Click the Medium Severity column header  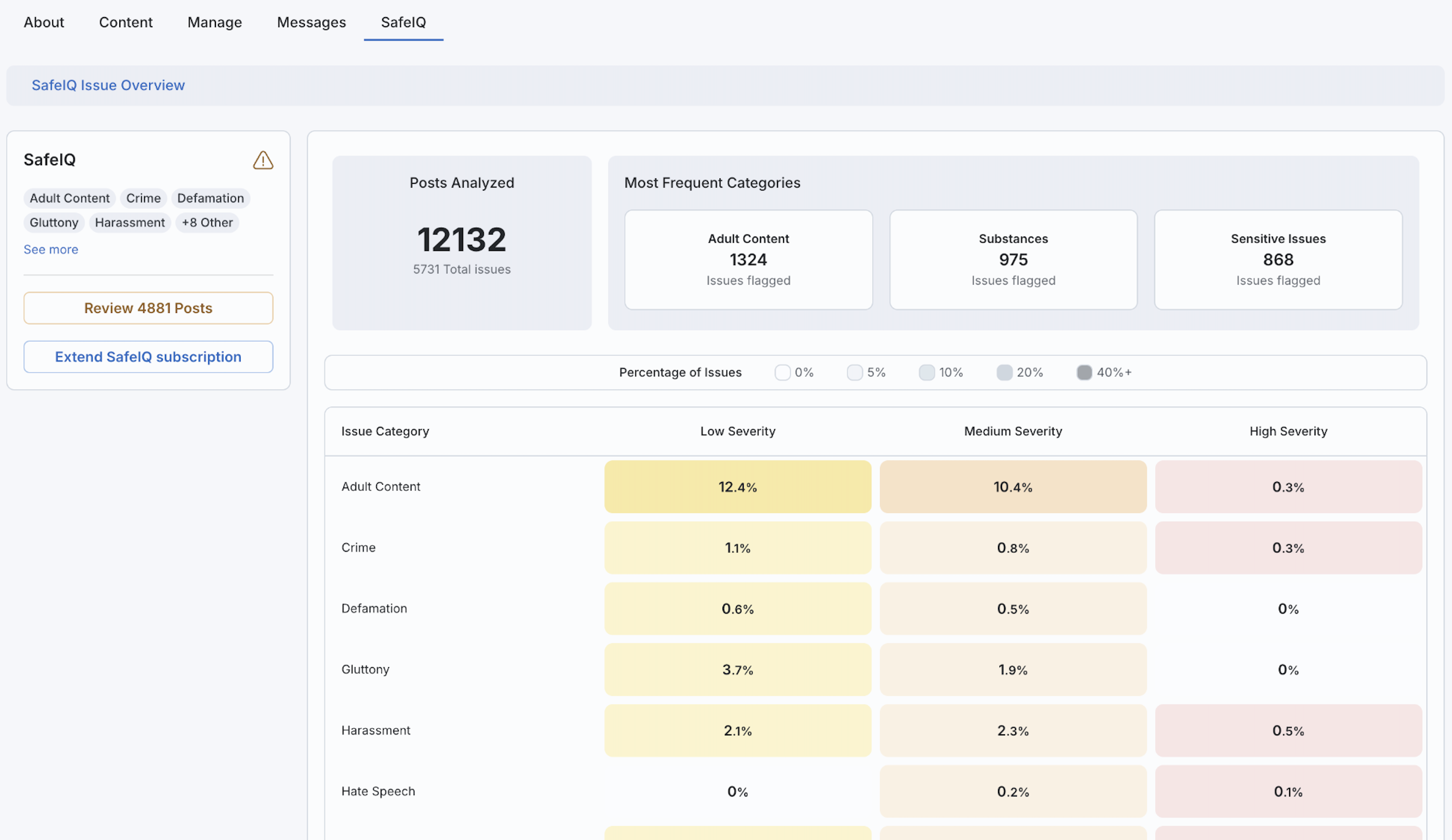pyautogui.click(x=1013, y=432)
